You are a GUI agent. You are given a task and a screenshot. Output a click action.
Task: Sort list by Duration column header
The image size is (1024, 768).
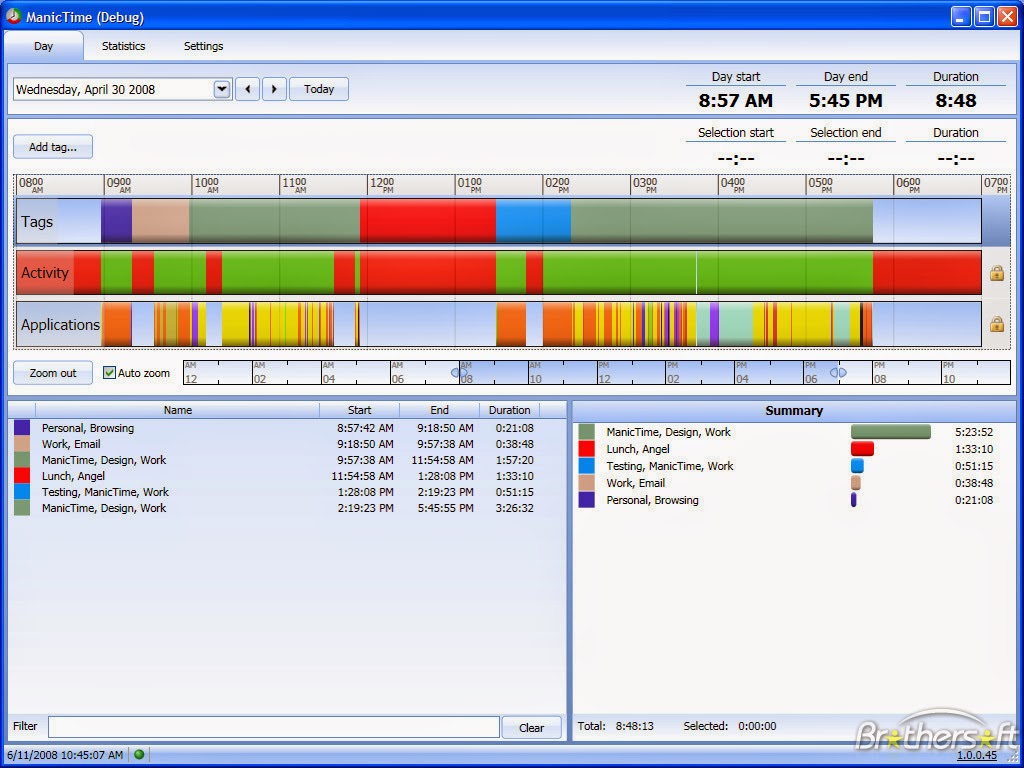(509, 410)
